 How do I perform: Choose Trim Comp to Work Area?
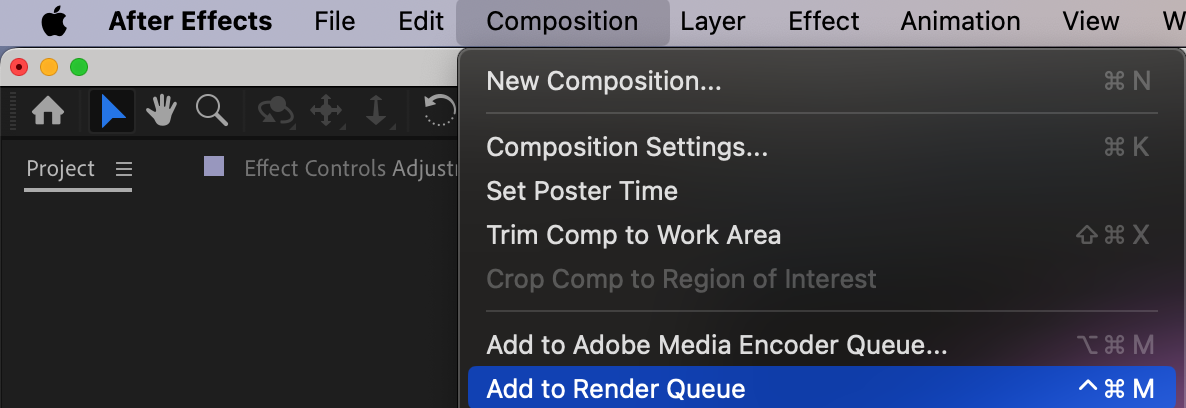(633, 235)
